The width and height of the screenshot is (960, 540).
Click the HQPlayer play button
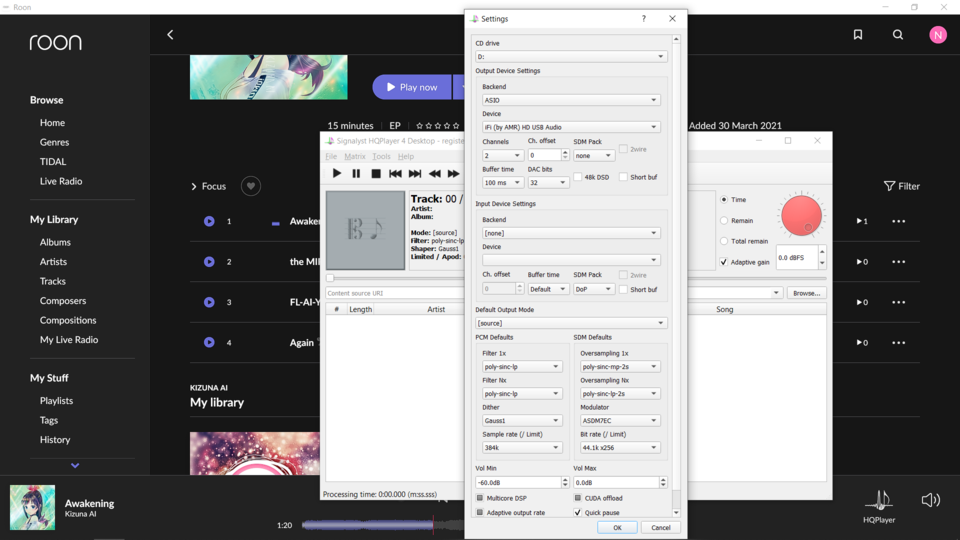336,174
